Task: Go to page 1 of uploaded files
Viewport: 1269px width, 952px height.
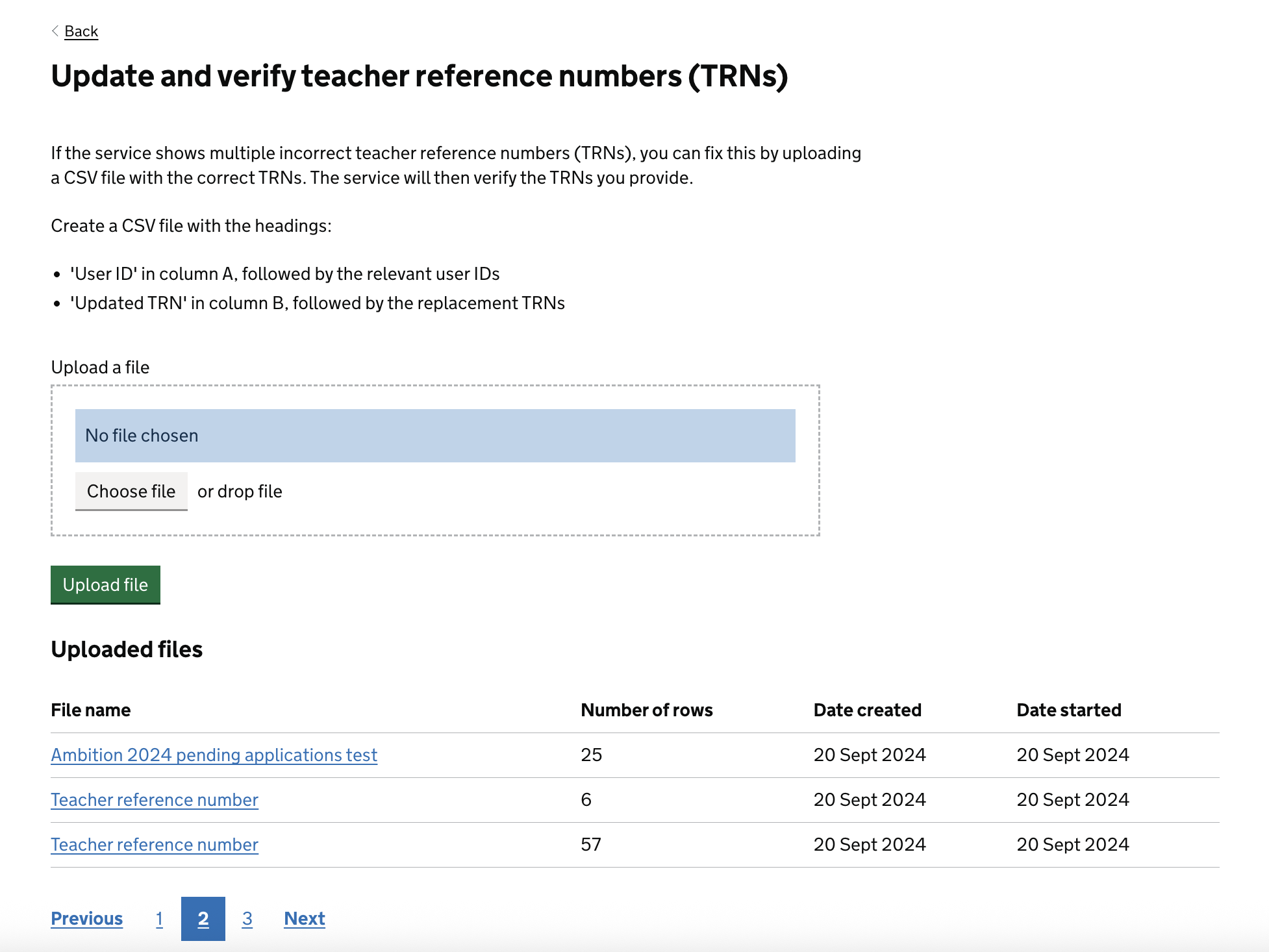Action: click(x=159, y=918)
